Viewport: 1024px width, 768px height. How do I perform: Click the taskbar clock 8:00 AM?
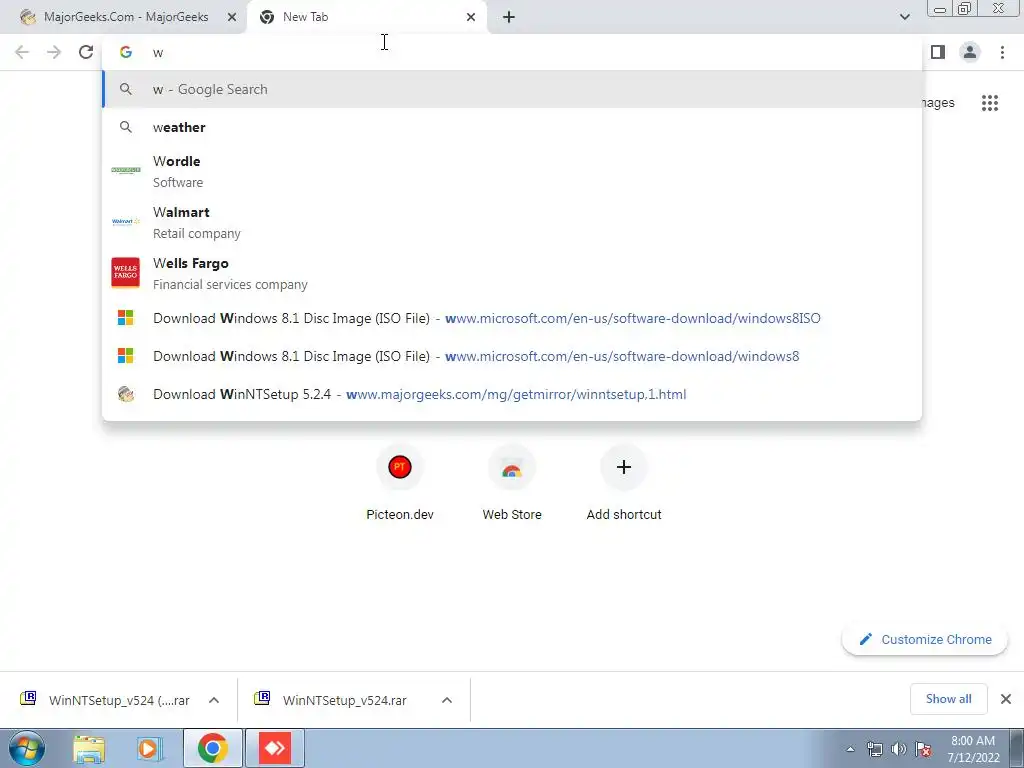pos(973,748)
